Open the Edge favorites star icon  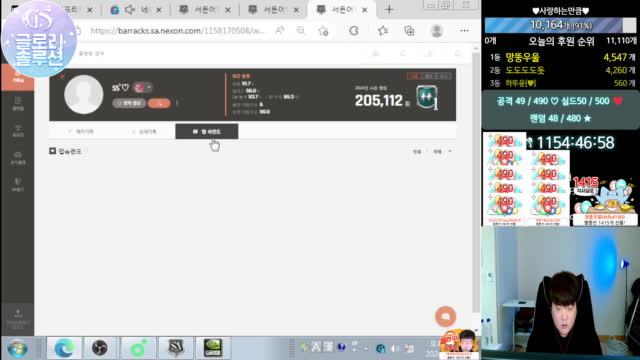pyautogui.click(x=382, y=31)
